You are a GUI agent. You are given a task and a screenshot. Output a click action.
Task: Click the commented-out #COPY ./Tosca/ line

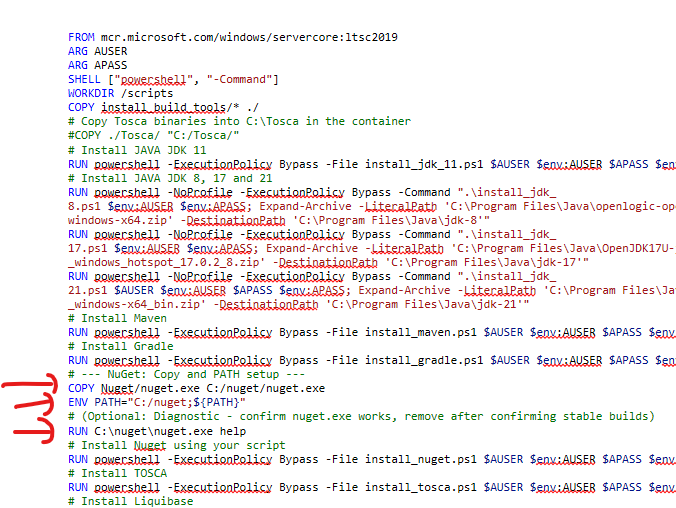(x=153, y=135)
